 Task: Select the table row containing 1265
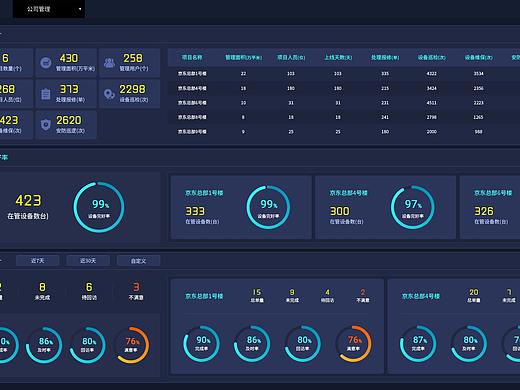coord(344,117)
